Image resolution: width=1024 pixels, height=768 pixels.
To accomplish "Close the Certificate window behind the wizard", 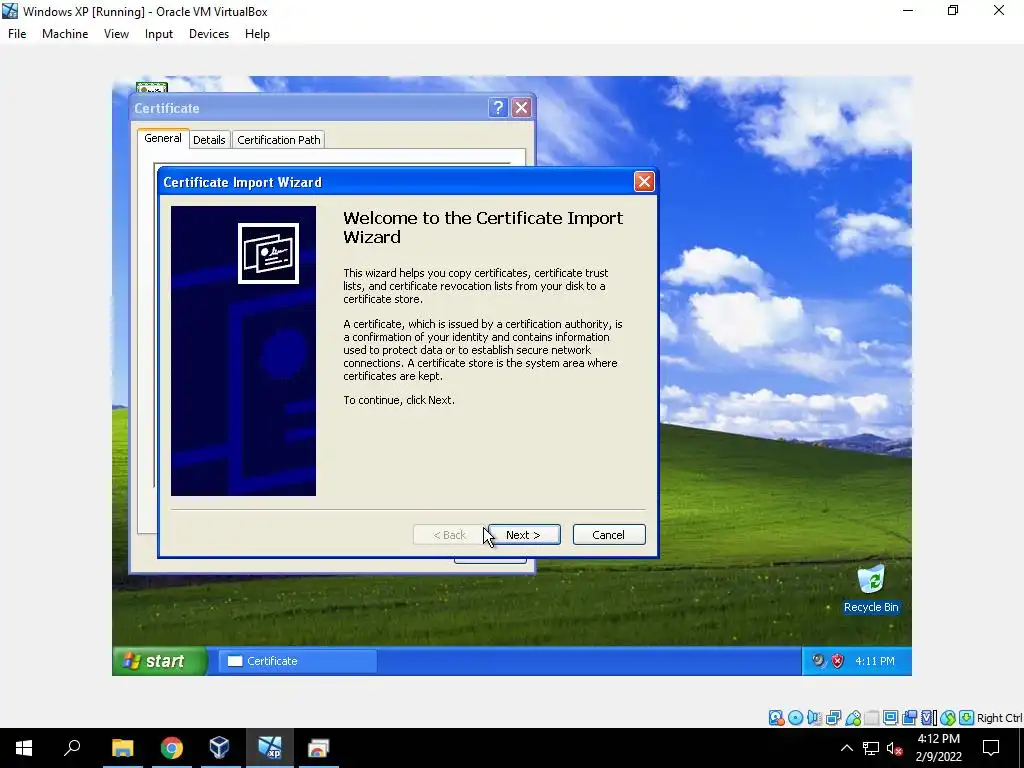I will tap(521, 108).
